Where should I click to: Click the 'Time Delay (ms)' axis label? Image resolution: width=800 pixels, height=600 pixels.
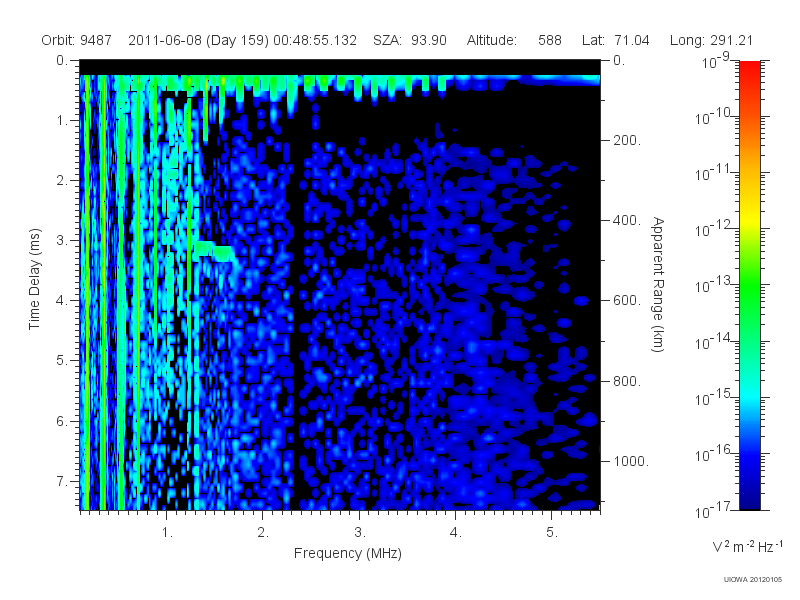click(x=34, y=279)
